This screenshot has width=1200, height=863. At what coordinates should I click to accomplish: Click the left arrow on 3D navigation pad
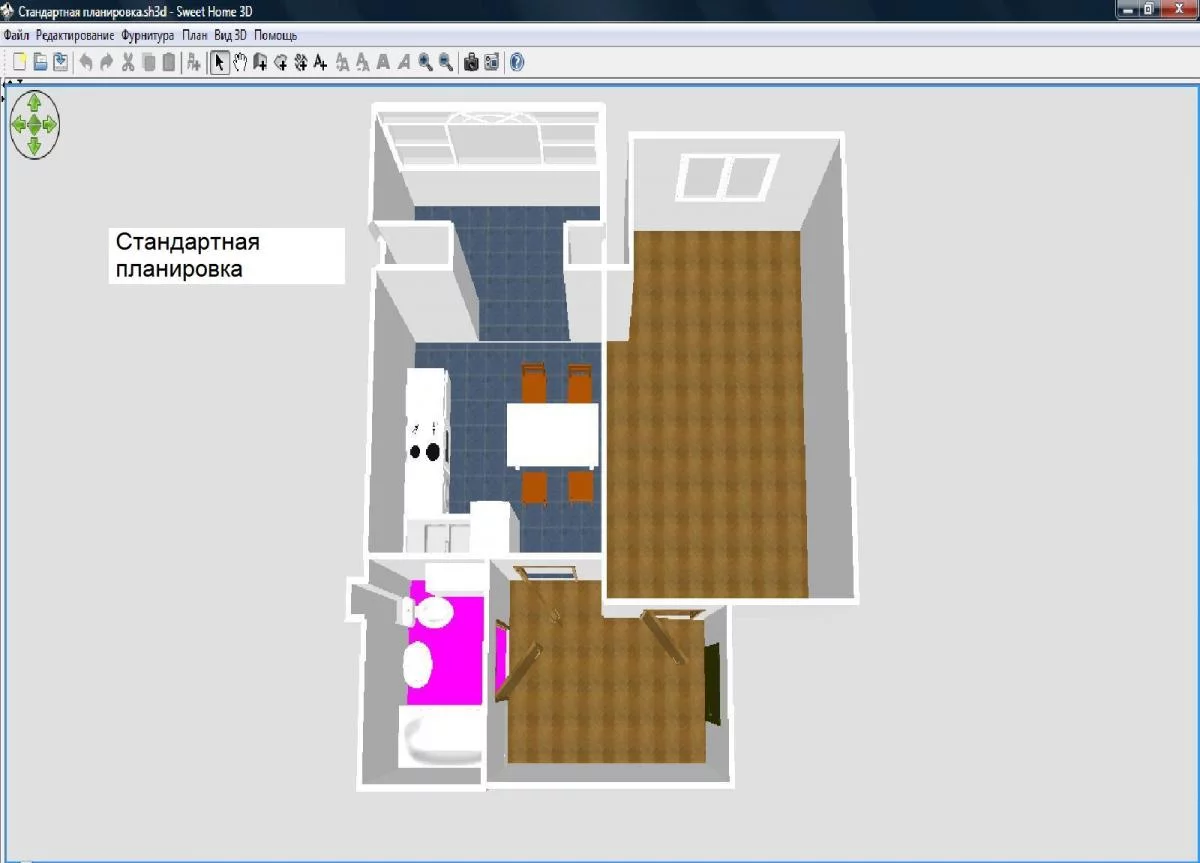[17, 125]
